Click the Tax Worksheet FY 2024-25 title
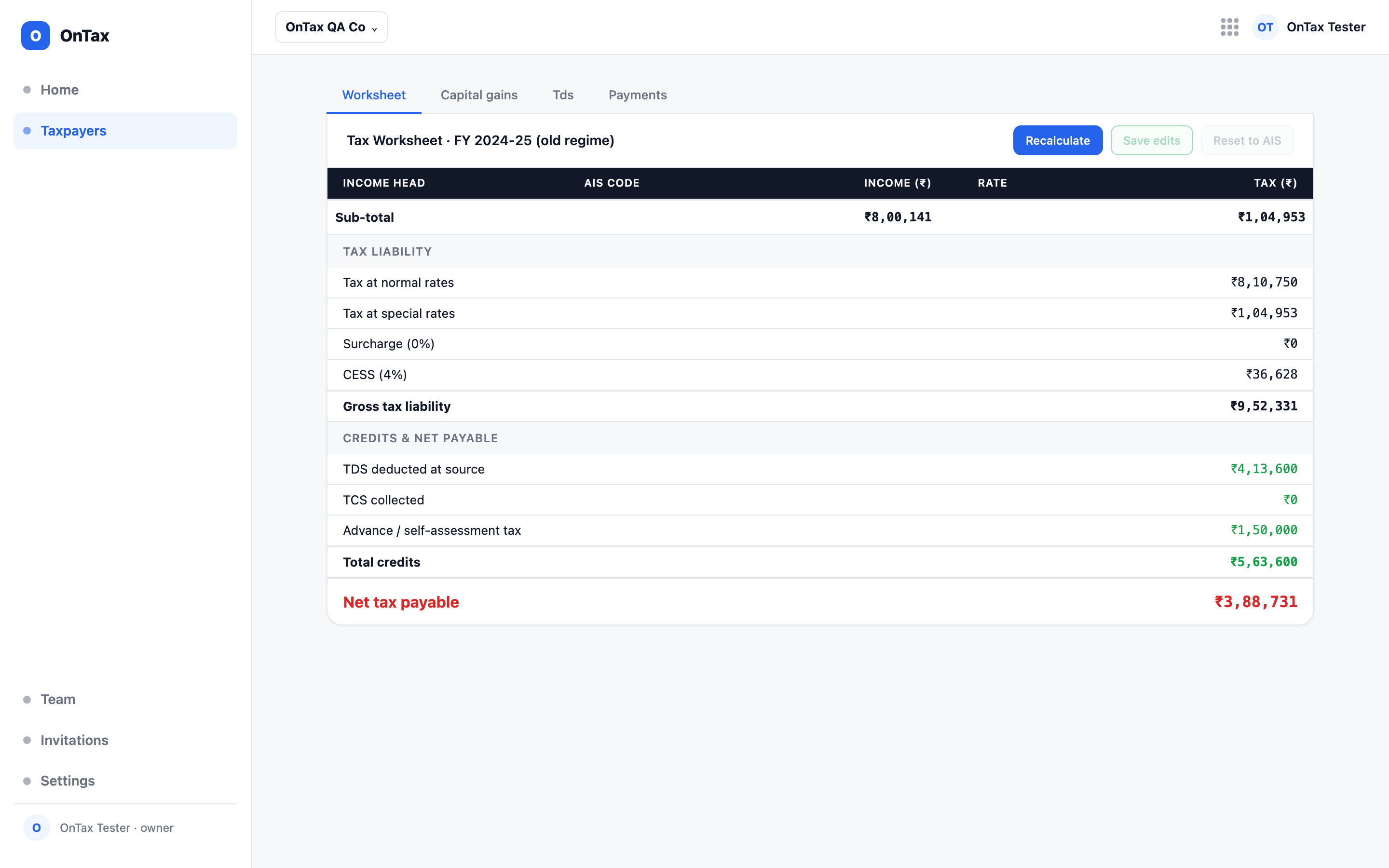Screen dimensions: 1389x868 tap(480, 140)
